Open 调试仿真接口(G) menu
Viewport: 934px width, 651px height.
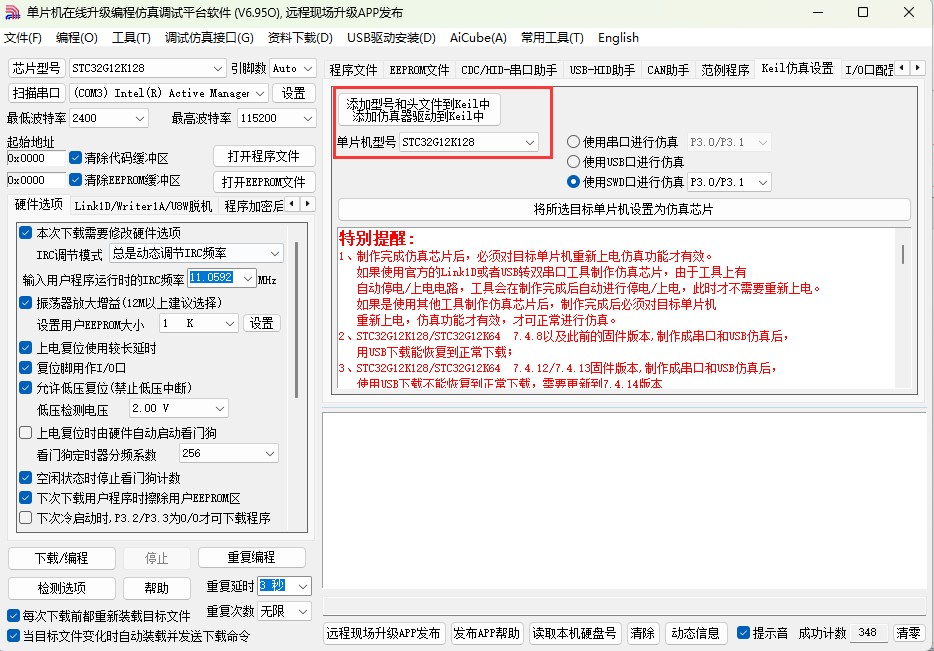tap(209, 38)
